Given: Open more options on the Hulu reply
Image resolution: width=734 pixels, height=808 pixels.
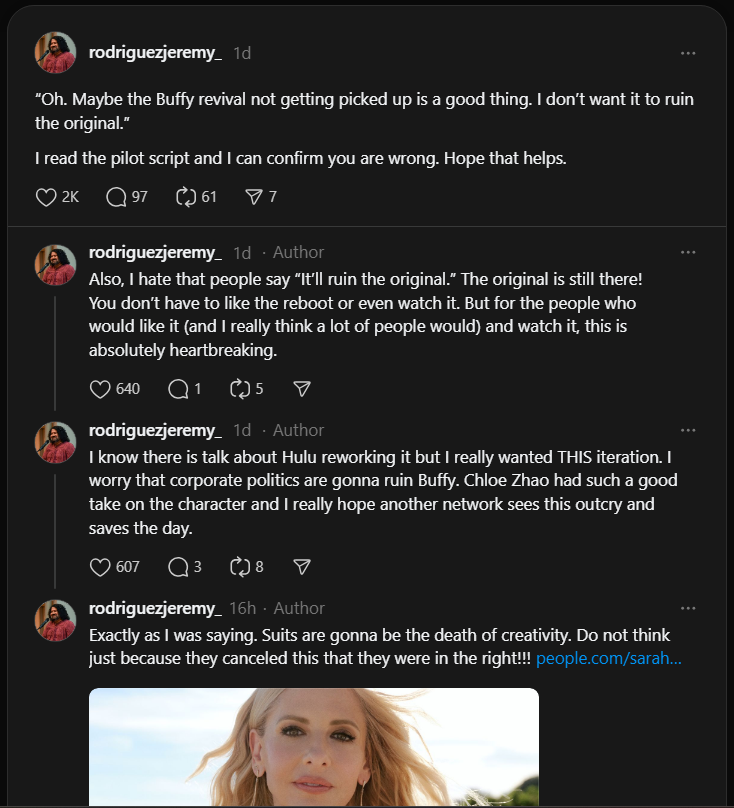Looking at the screenshot, I should [688, 430].
